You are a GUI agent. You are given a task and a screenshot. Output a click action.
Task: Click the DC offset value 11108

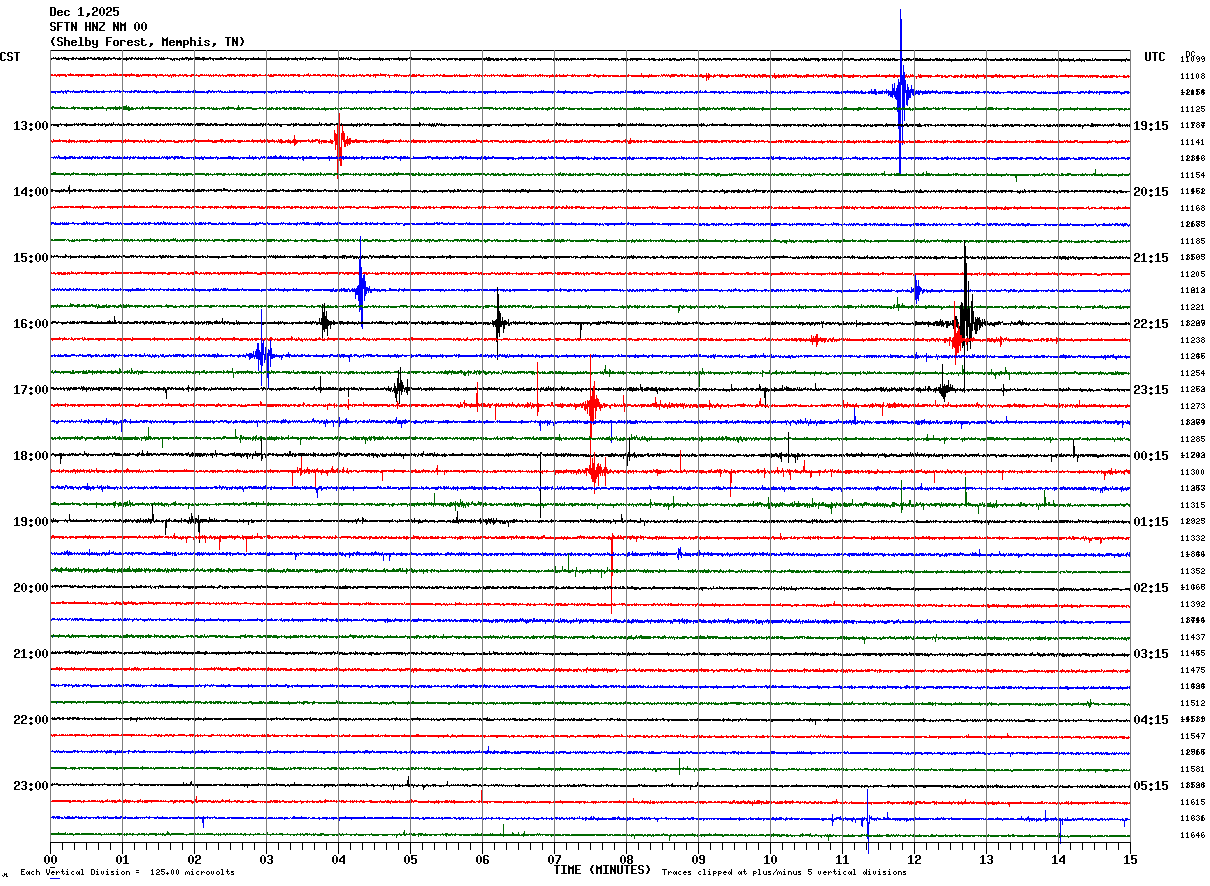point(1192,76)
